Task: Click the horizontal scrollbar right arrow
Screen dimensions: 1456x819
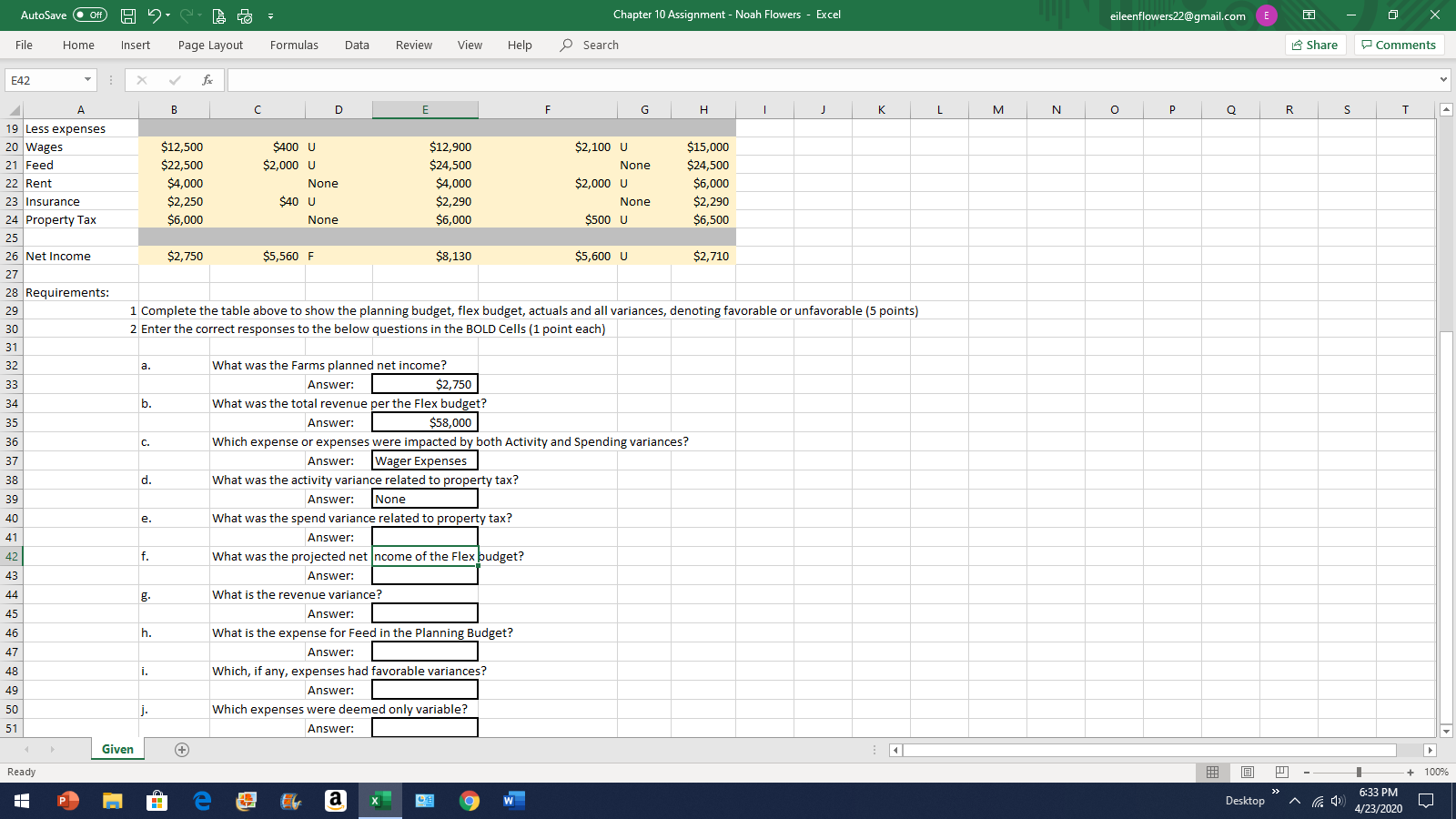Action: (1430, 750)
